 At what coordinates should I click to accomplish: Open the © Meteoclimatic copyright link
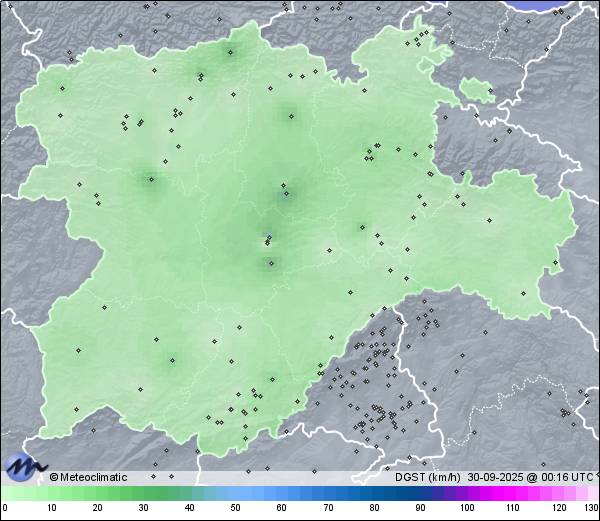point(89,477)
